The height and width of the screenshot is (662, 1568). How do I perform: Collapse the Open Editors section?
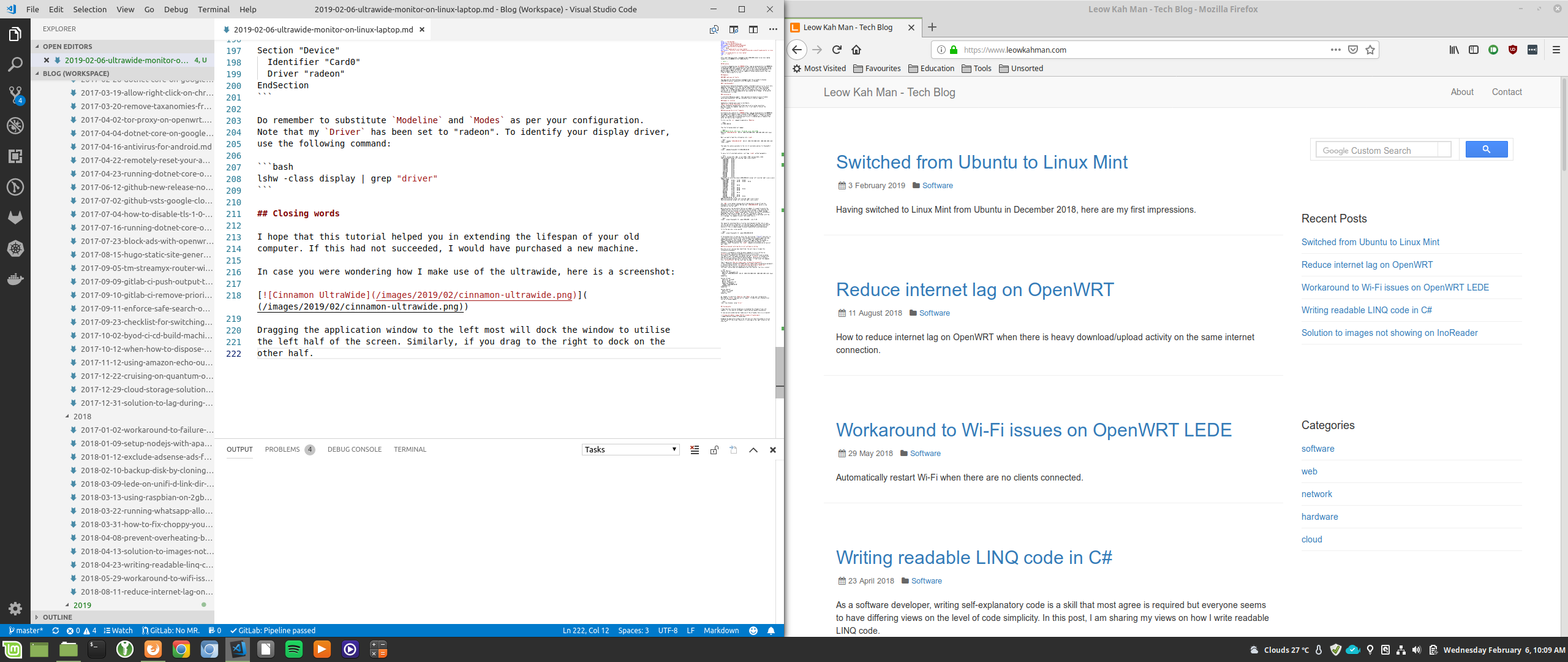tap(123, 46)
